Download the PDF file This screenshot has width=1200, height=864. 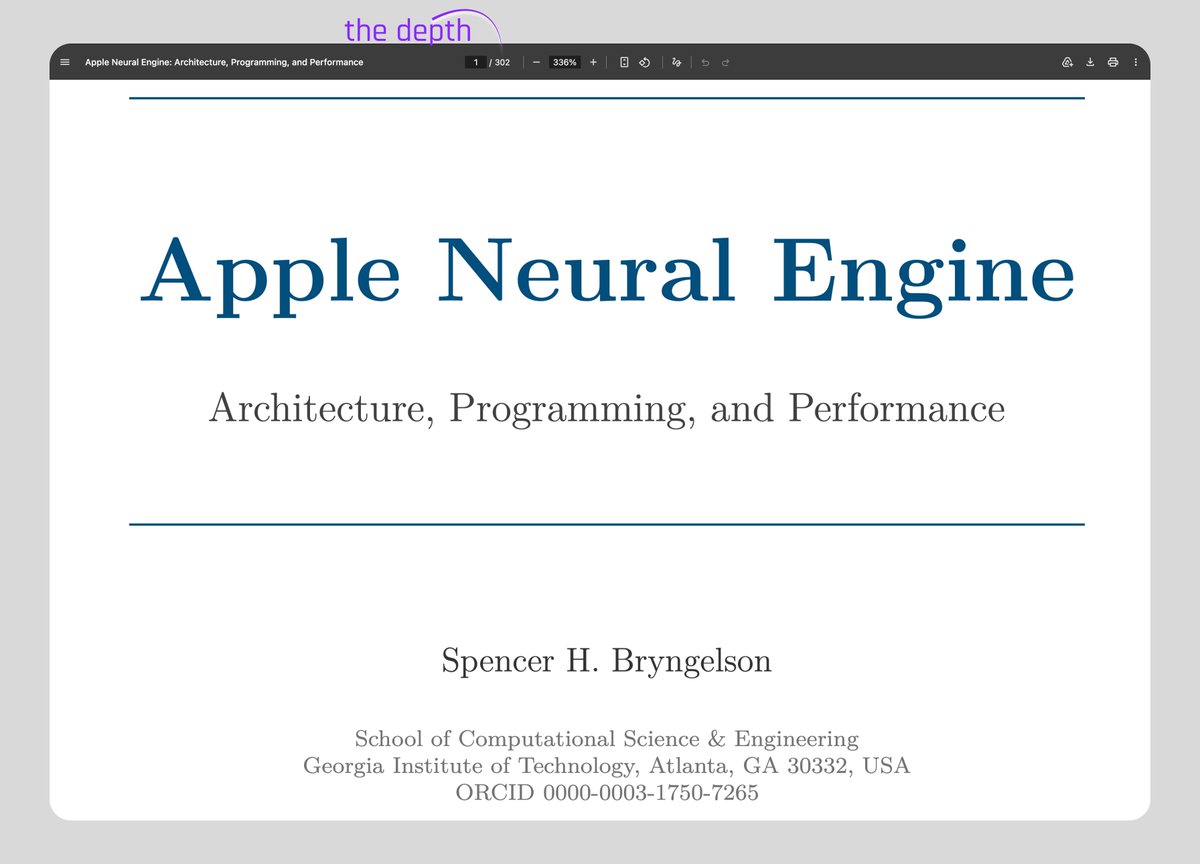tap(1091, 62)
